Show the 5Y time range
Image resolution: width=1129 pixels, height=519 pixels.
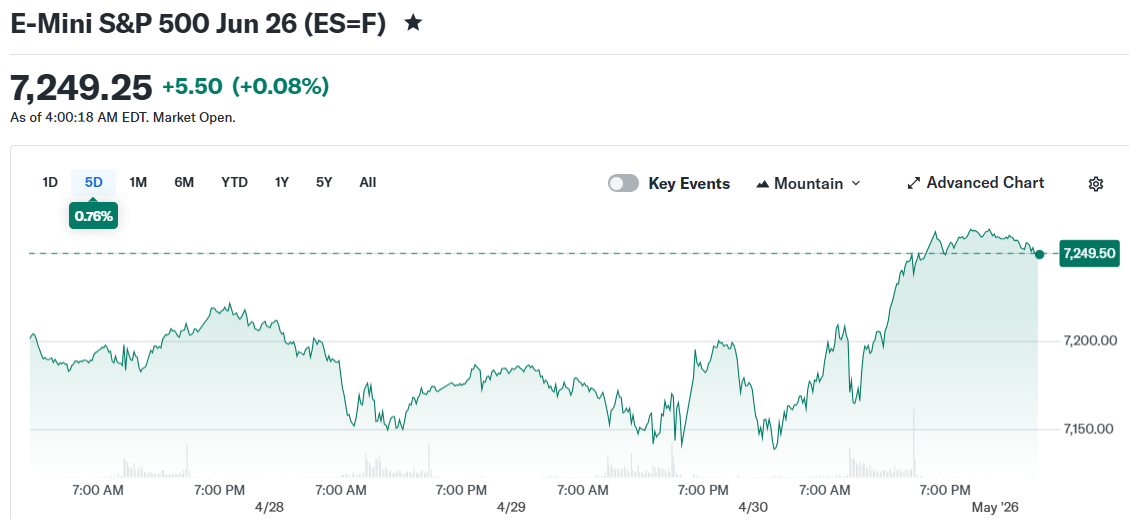coord(324,182)
